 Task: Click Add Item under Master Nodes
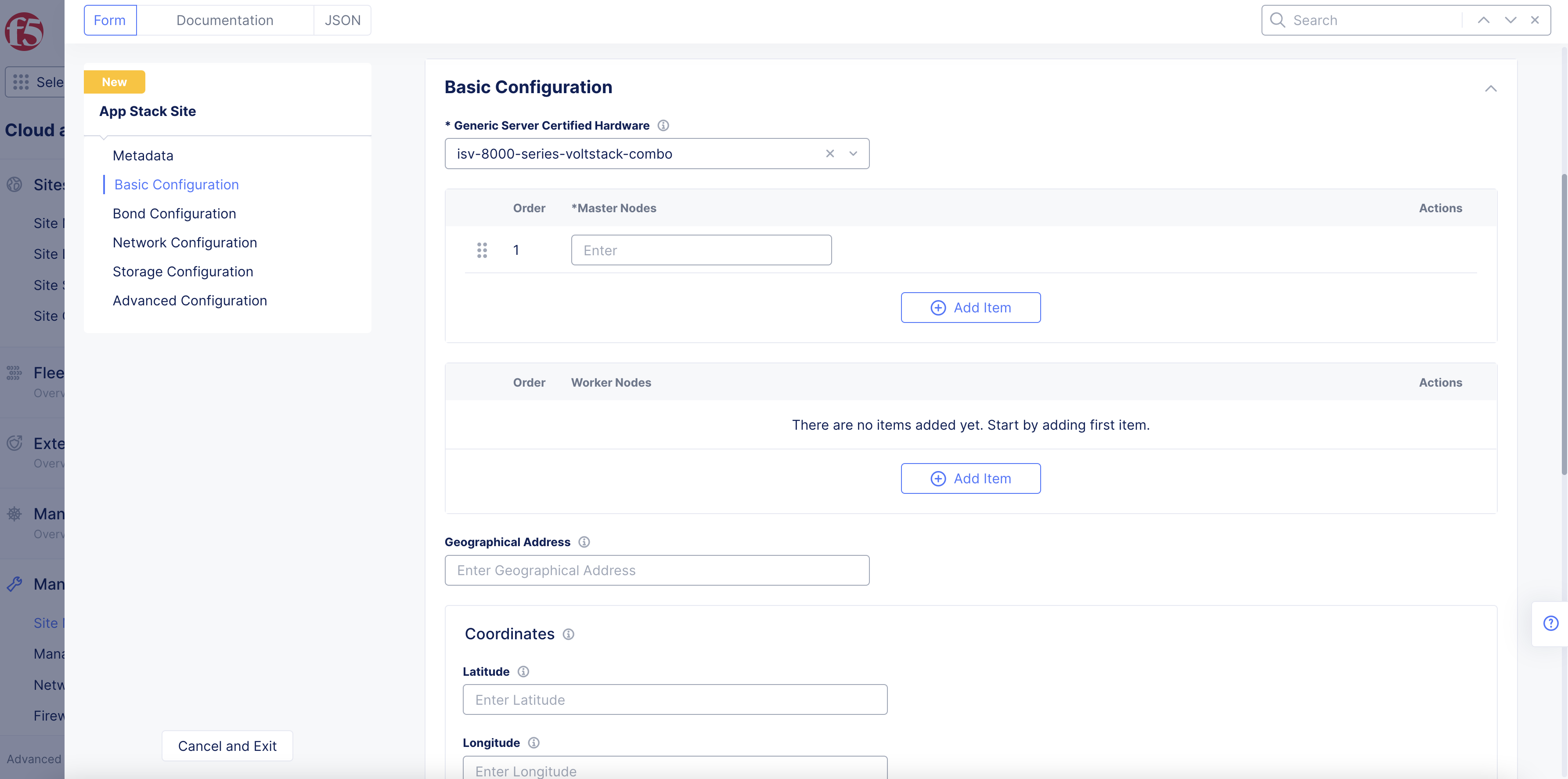[970, 308]
